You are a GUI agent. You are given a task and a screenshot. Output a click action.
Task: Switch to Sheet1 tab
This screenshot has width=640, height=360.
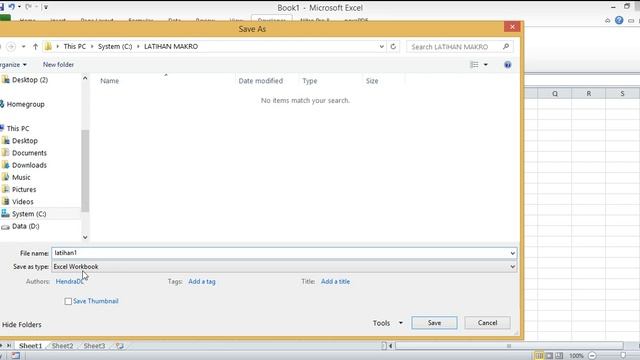tap(31, 346)
